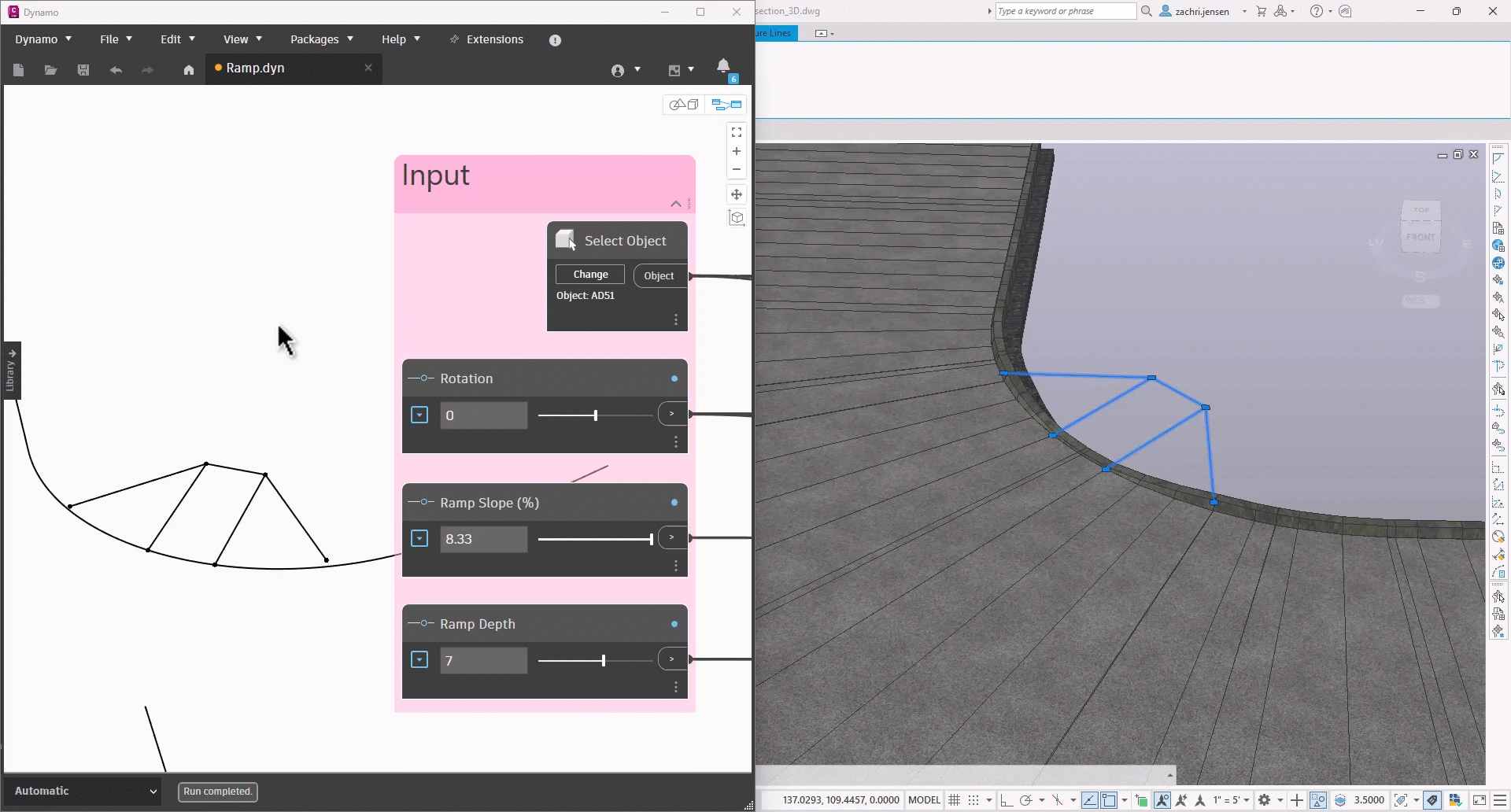
Task: Click the Ramp Depth value field
Action: (x=483, y=661)
